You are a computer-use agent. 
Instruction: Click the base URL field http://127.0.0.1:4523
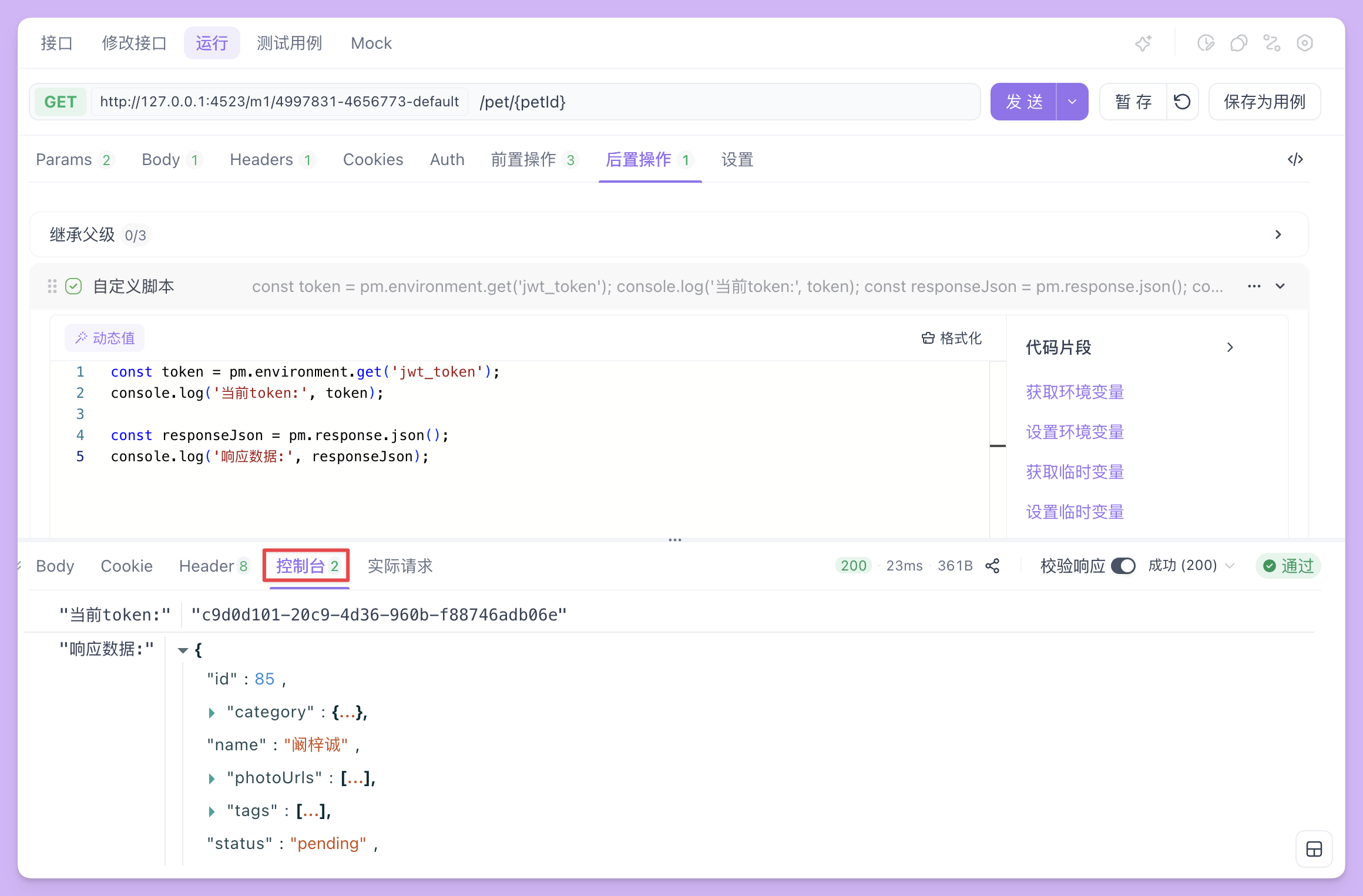point(279,102)
